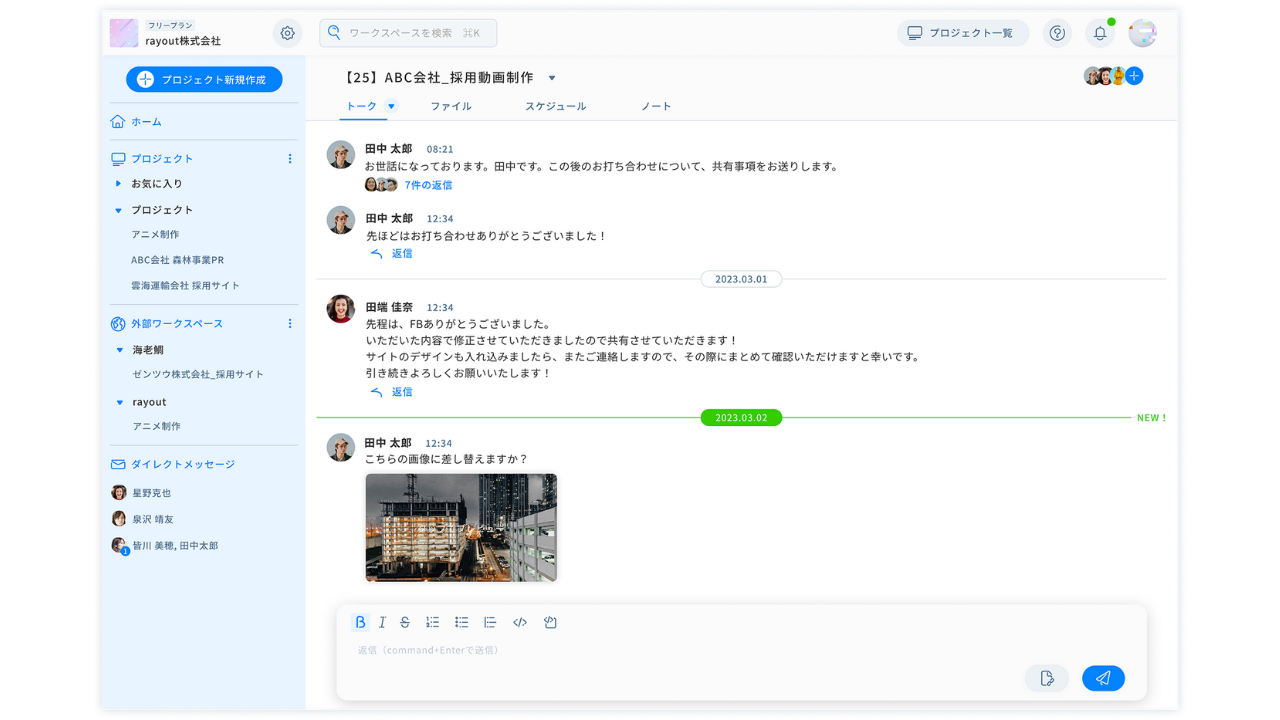Viewport: 1280px width, 720px height.
Task: Open direct message with 泉沢 靖友
Action: (x=142, y=519)
